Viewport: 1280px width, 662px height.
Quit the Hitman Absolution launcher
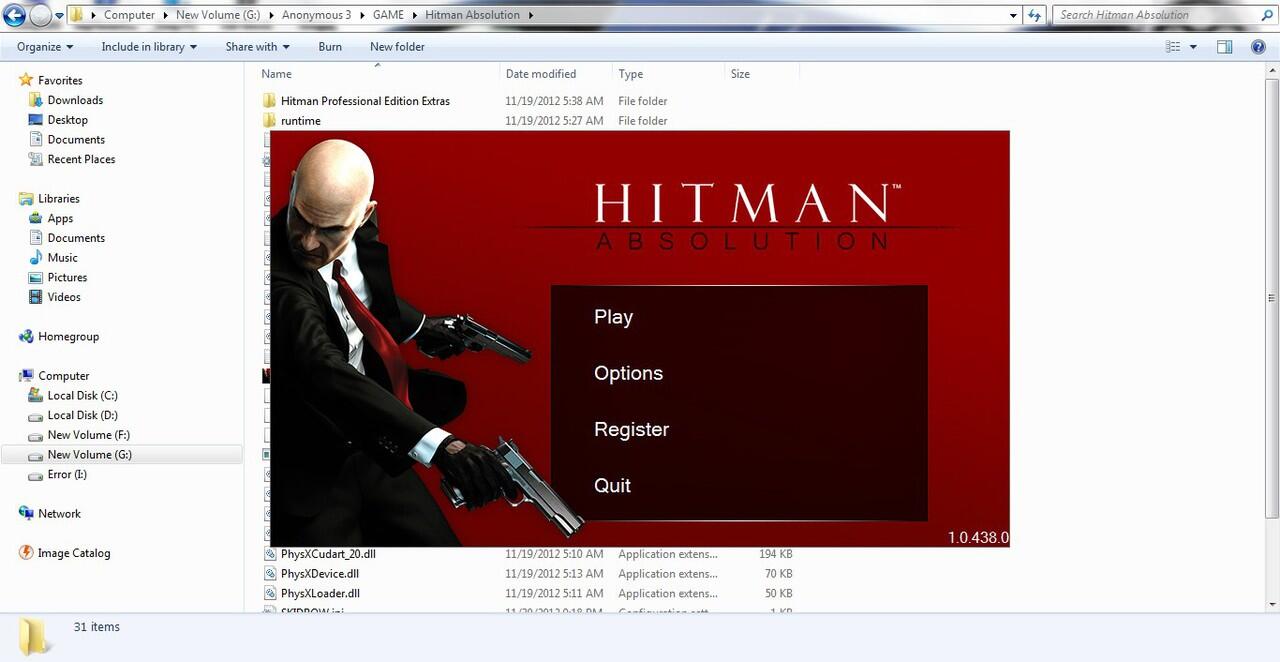612,485
